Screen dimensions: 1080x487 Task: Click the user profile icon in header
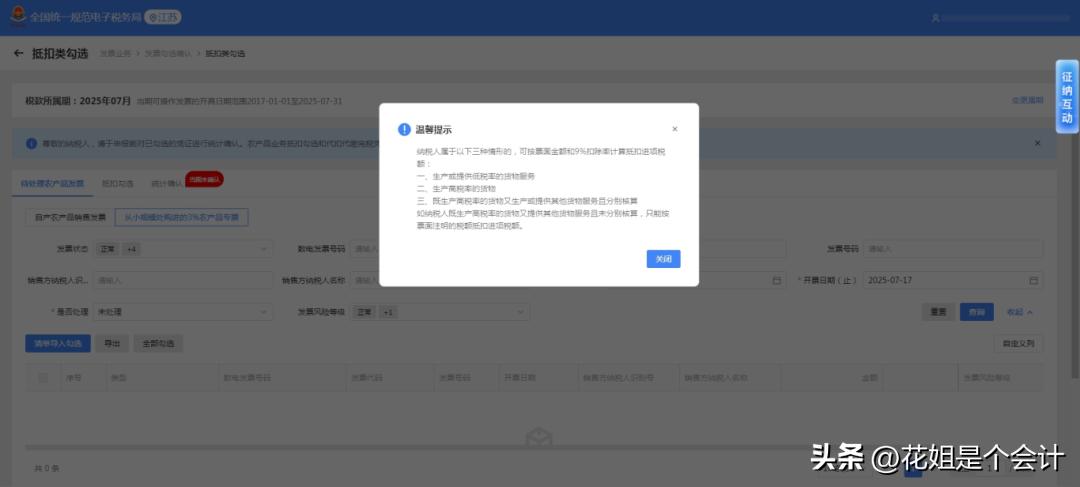click(935, 18)
